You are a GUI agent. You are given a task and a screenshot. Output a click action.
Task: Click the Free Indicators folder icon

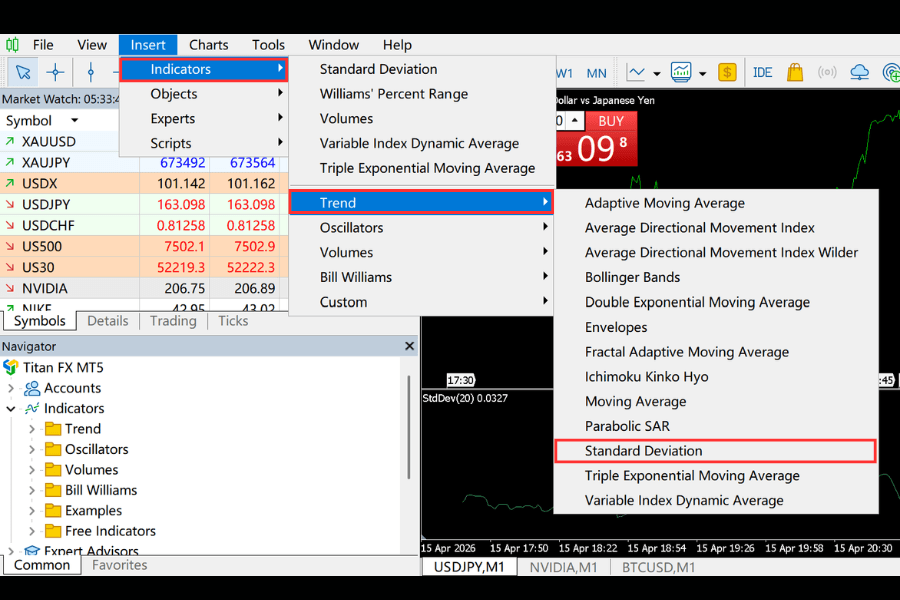[x=53, y=531]
